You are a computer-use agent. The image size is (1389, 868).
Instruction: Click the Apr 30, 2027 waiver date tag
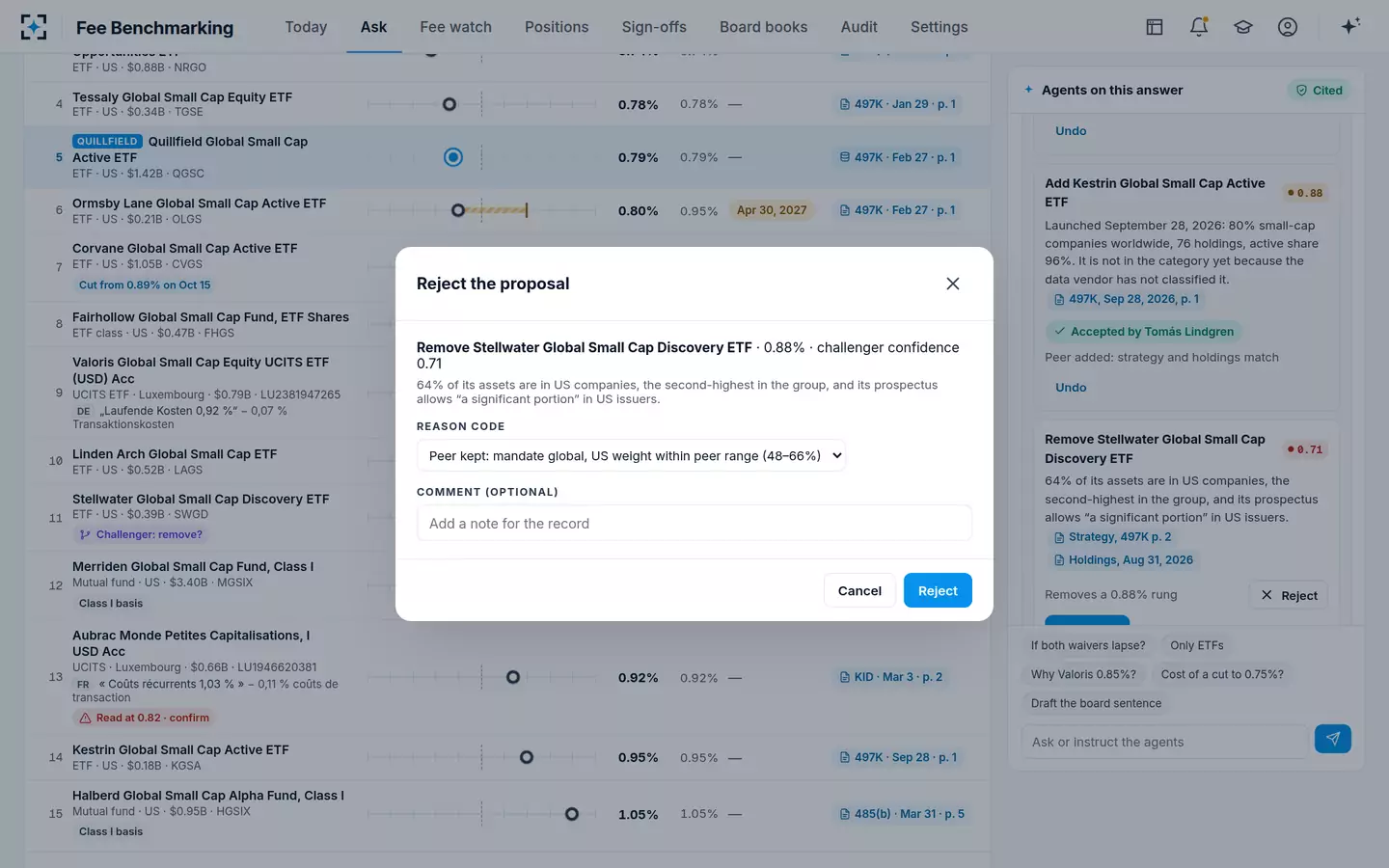coord(772,210)
